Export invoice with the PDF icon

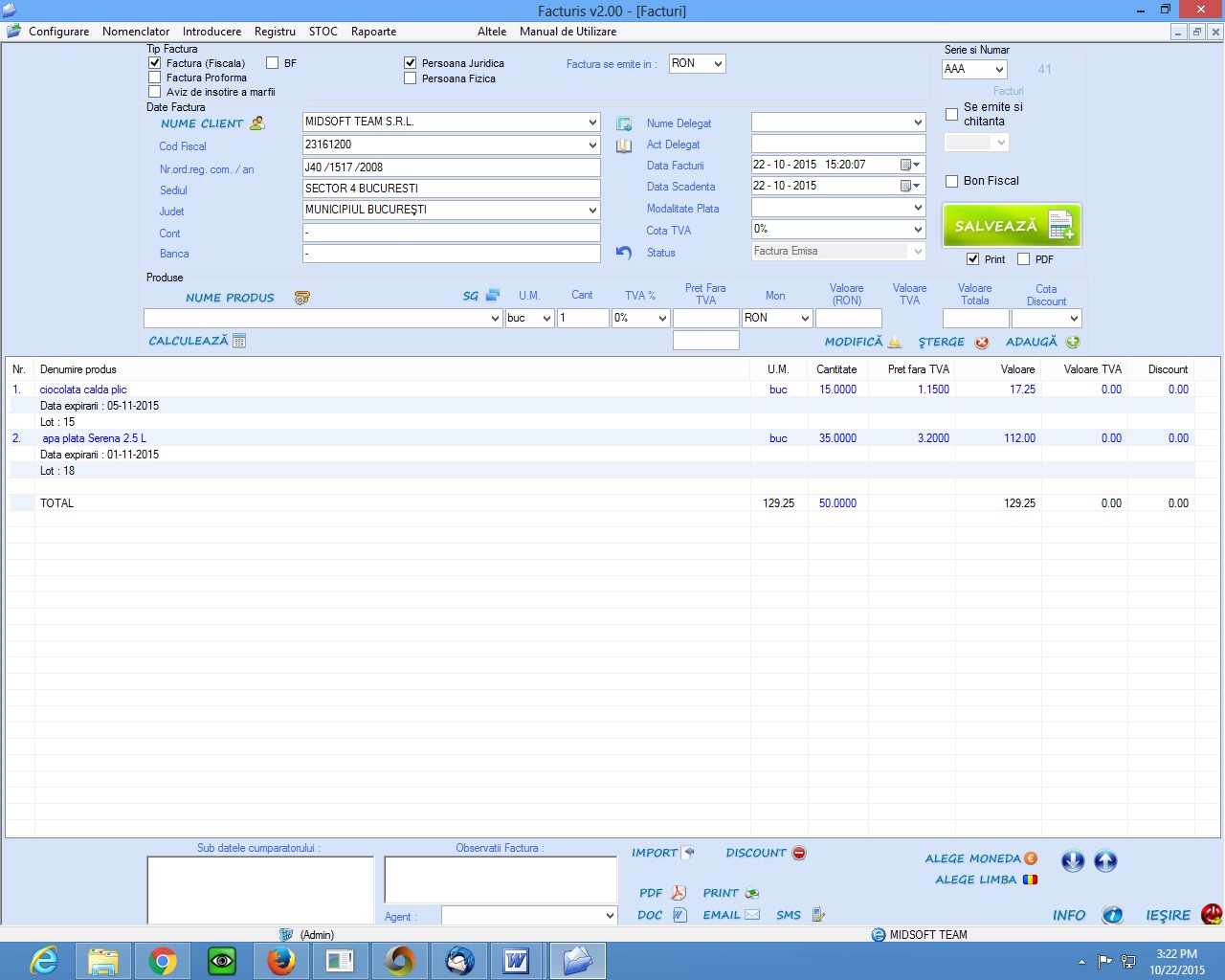[x=679, y=893]
